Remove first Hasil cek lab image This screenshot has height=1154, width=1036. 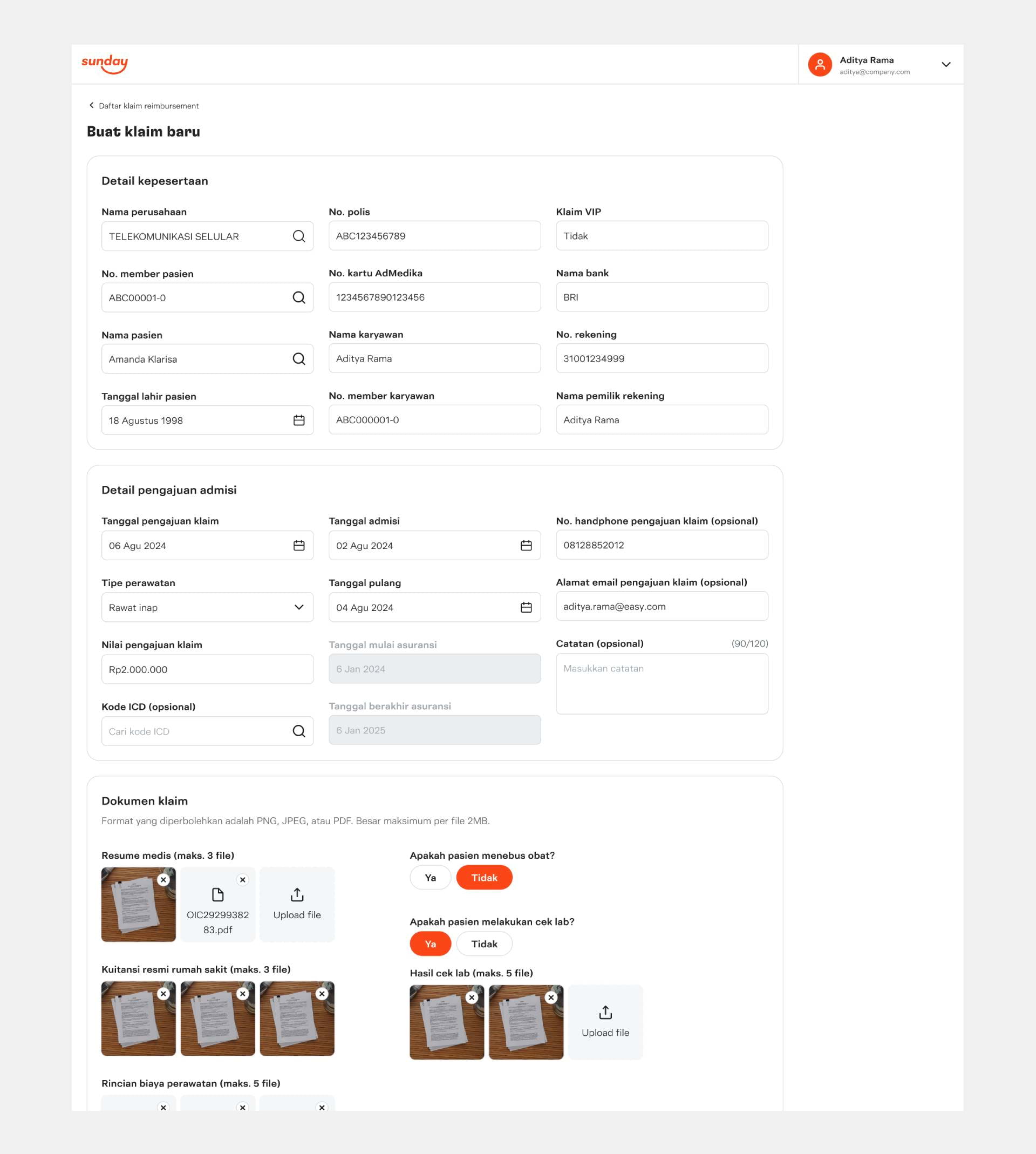[x=472, y=998]
